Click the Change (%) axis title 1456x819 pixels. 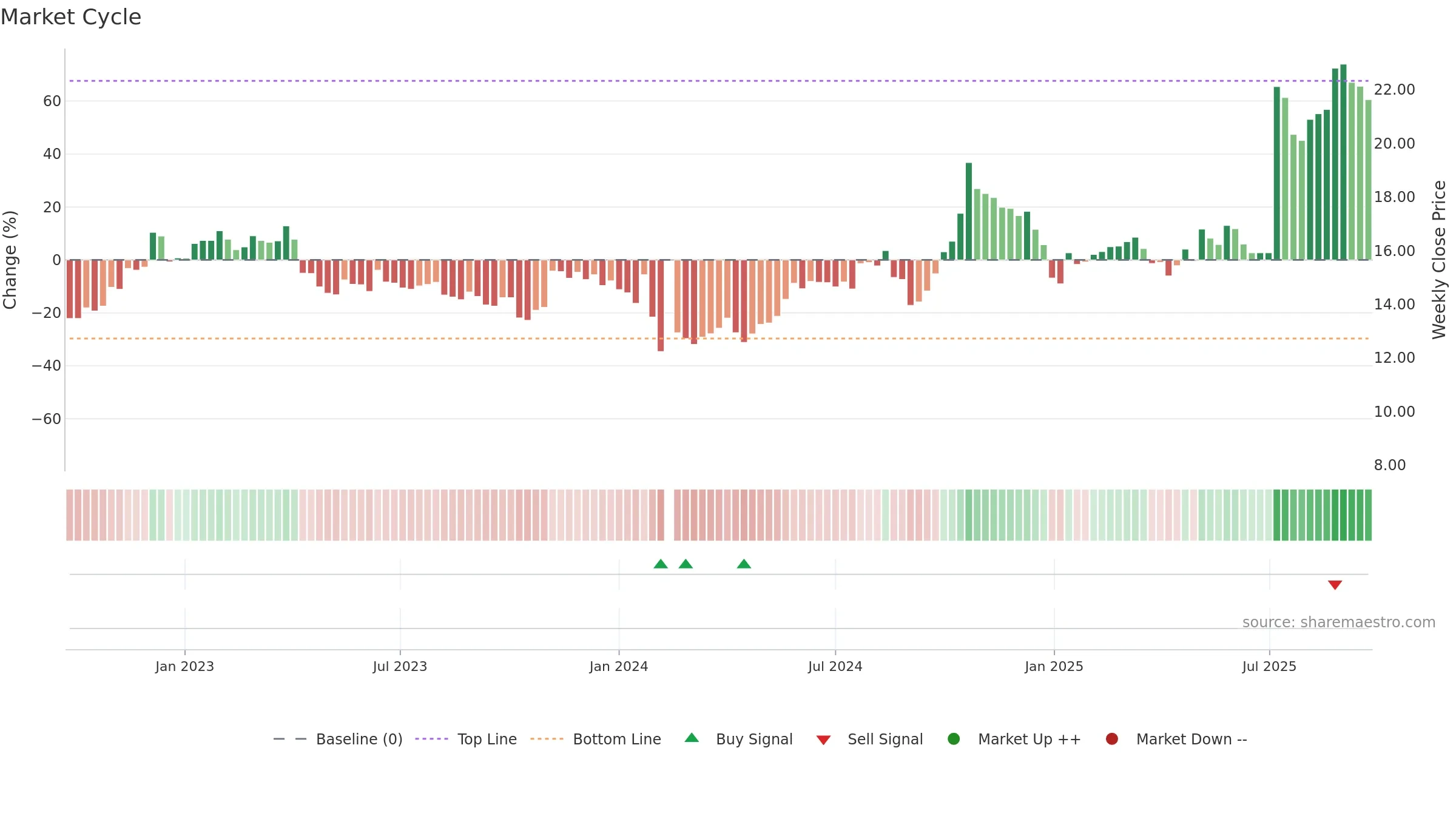10,260
